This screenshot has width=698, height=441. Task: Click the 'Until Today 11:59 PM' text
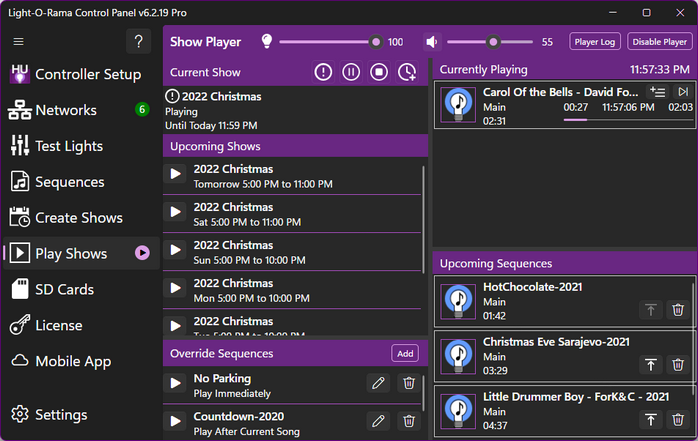coord(211,125)
